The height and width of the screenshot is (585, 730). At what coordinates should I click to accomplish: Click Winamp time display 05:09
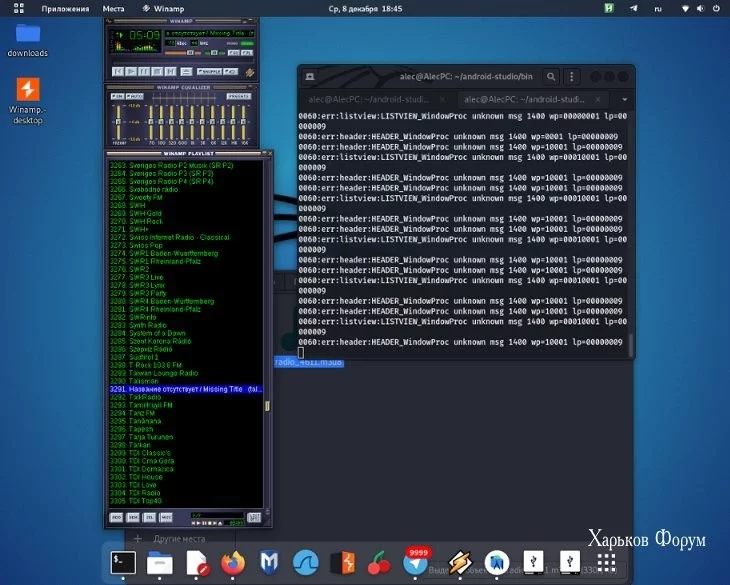(146, 35)
